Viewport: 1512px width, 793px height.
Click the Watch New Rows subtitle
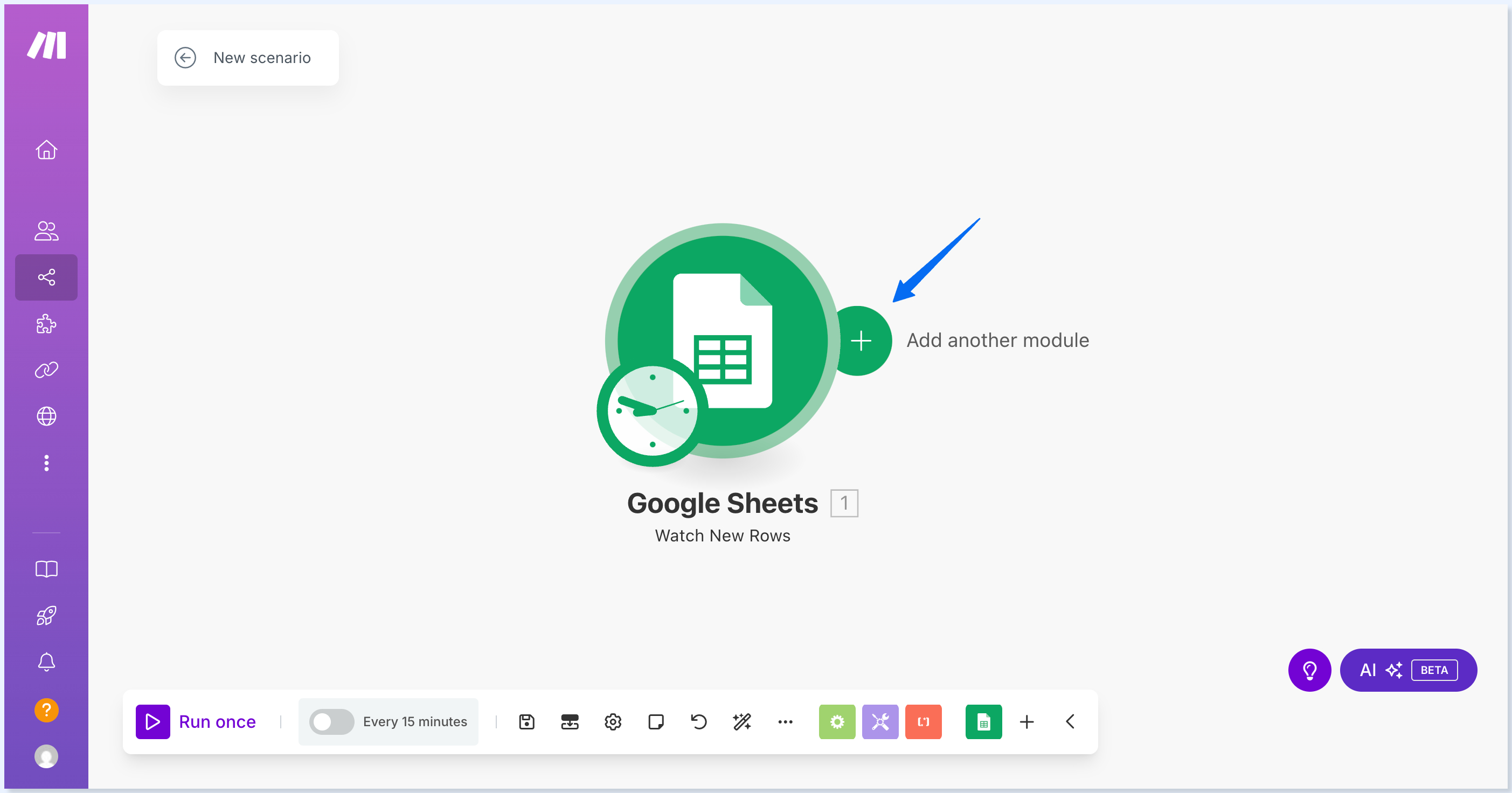click(722, 535)
